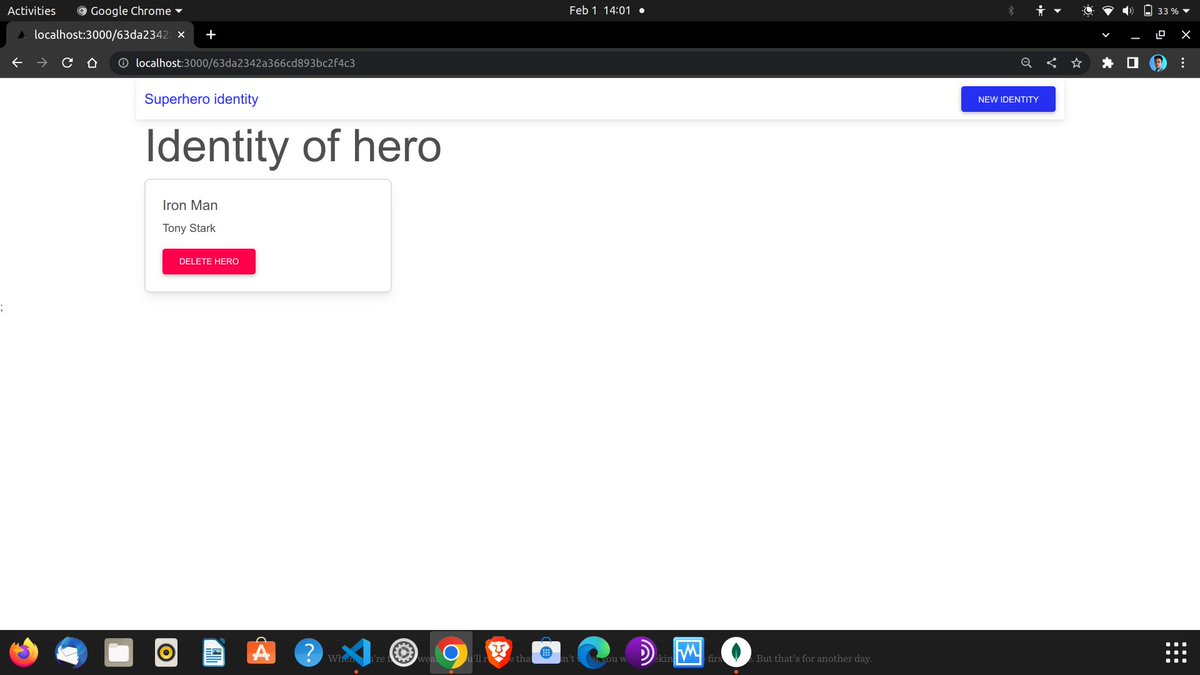Click the NEW IDENTITY button
The width and height of the screenshot is (1200, 675).
[1008, 99]
